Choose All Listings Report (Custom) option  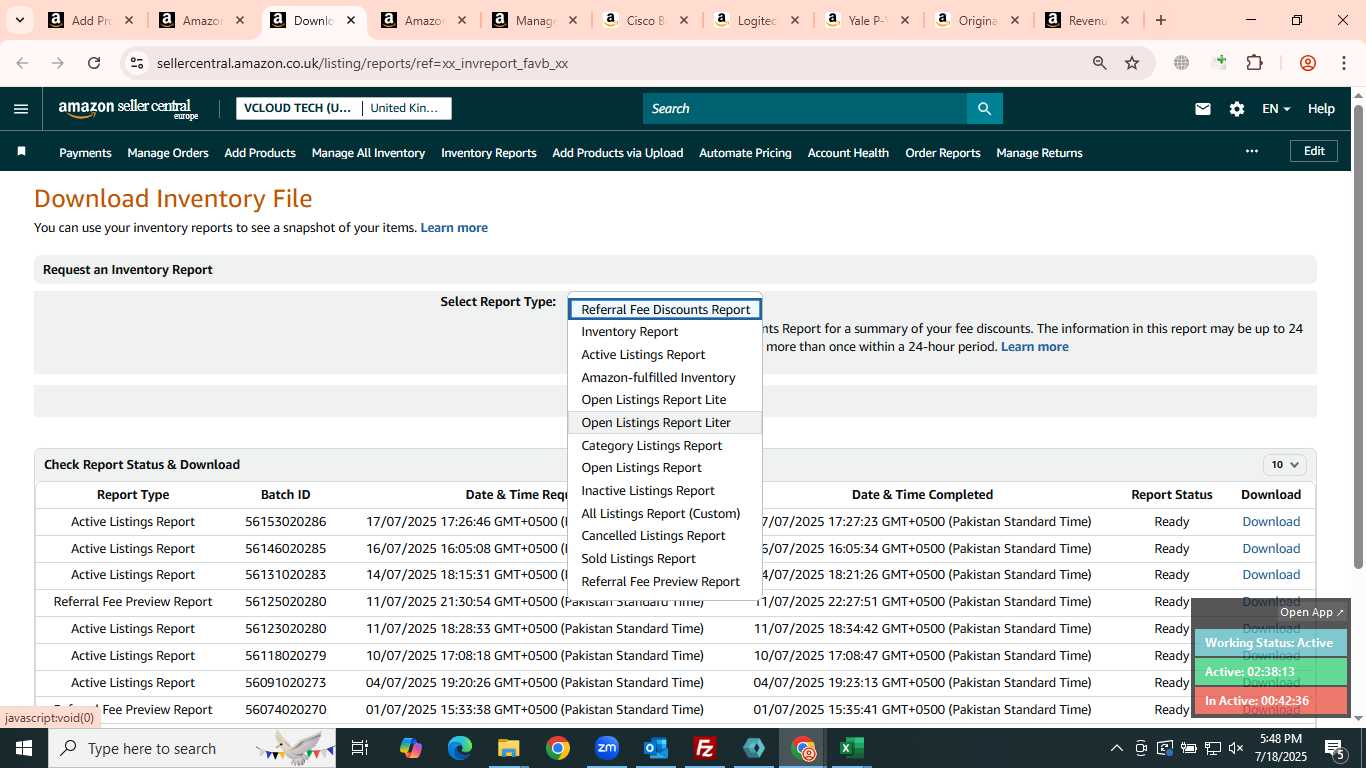(x=665, y=514)
